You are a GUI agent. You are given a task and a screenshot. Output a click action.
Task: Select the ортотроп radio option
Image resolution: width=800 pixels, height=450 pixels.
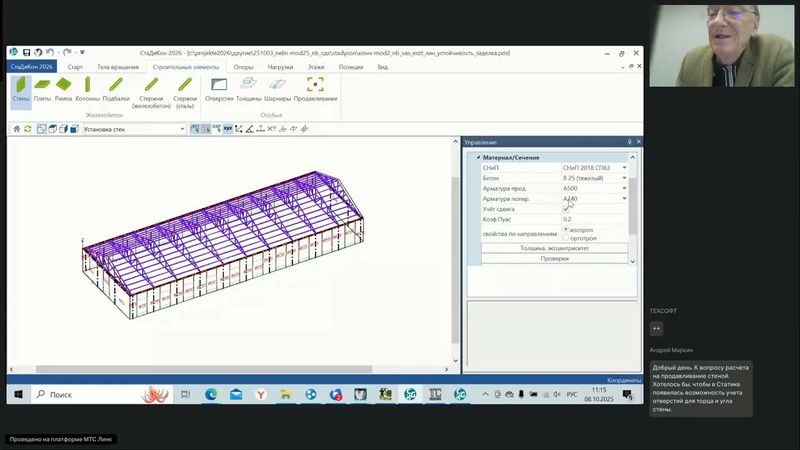(x=566, y=238)
